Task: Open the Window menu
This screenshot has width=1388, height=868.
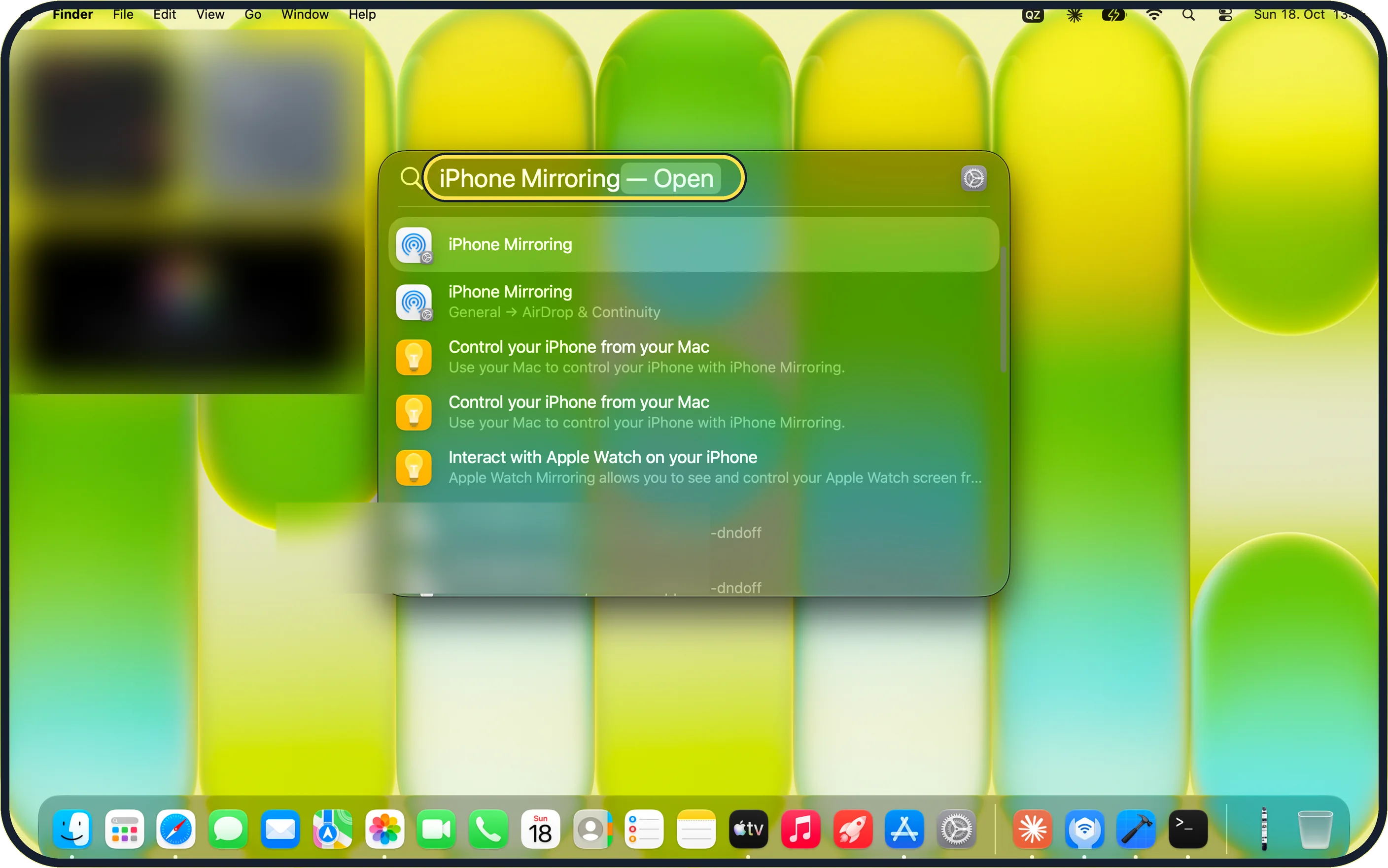Action: [x=305, y=14]
